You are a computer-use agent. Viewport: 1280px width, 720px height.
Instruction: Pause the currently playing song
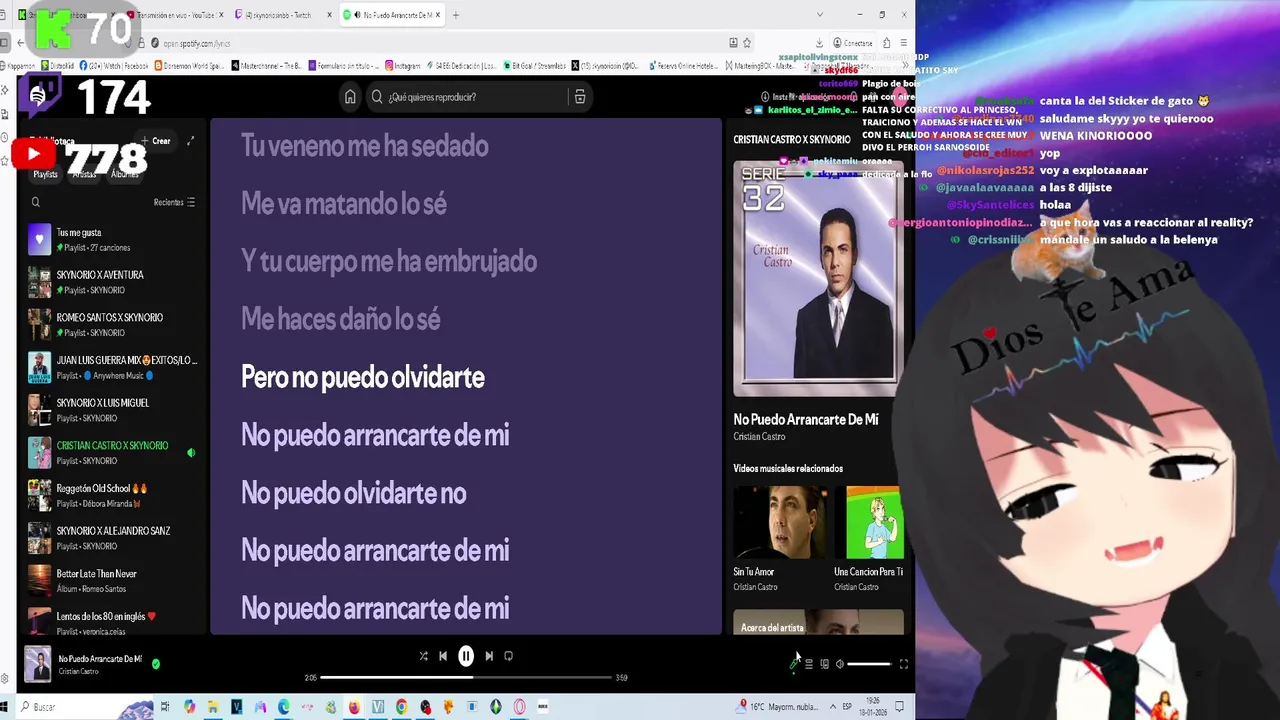[466, 656]
